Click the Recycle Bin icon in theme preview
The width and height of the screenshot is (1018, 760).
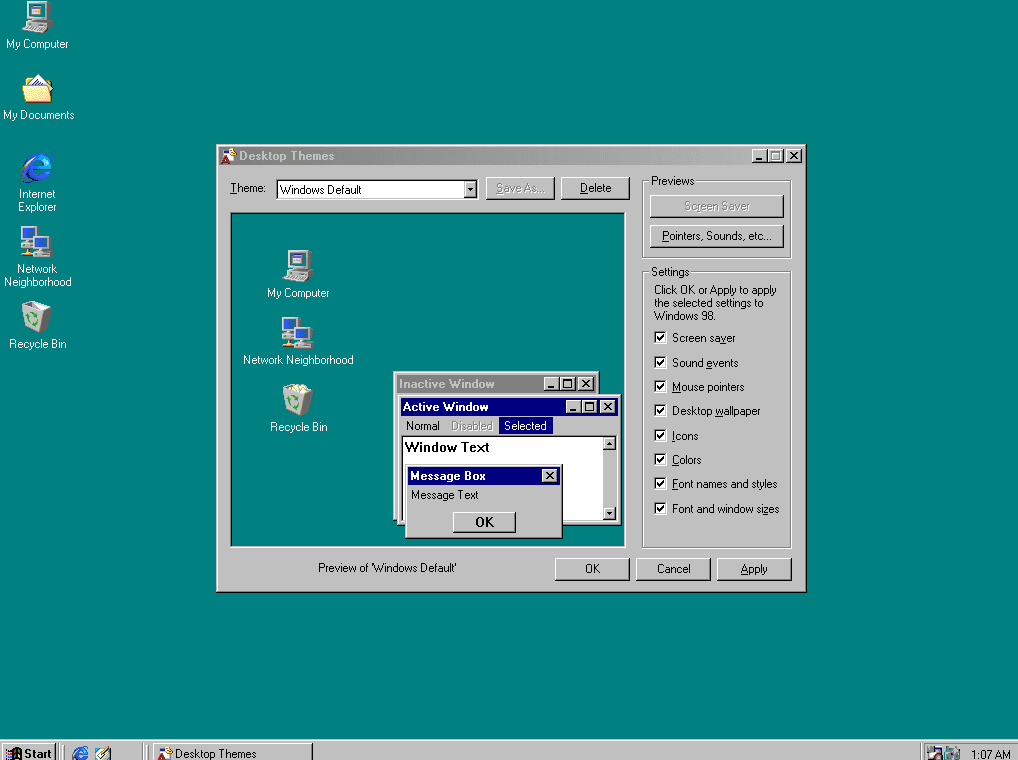tap(298, 401)
